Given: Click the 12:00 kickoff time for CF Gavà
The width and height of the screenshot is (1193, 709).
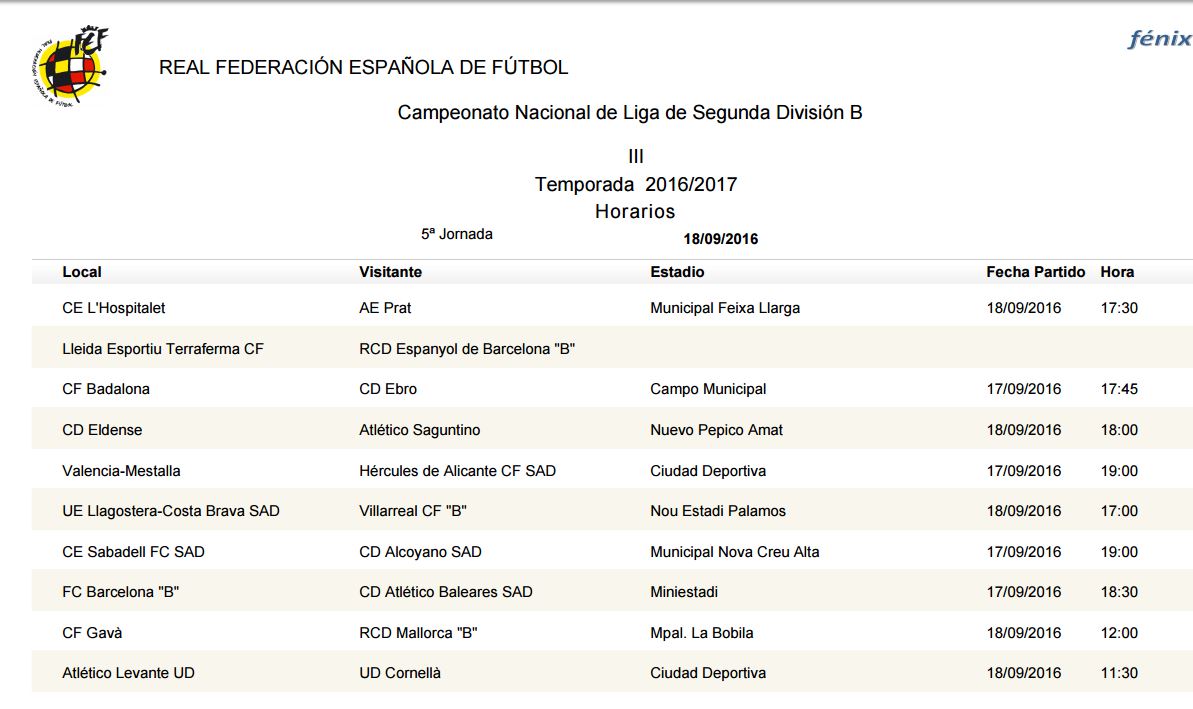Looking at the screenshot, I should pos(1119,633).
